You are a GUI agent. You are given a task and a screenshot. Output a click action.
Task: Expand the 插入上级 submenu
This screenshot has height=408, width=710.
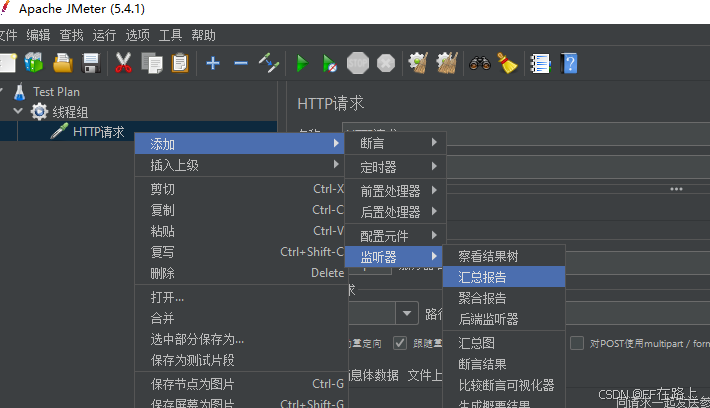coord(240,165)
